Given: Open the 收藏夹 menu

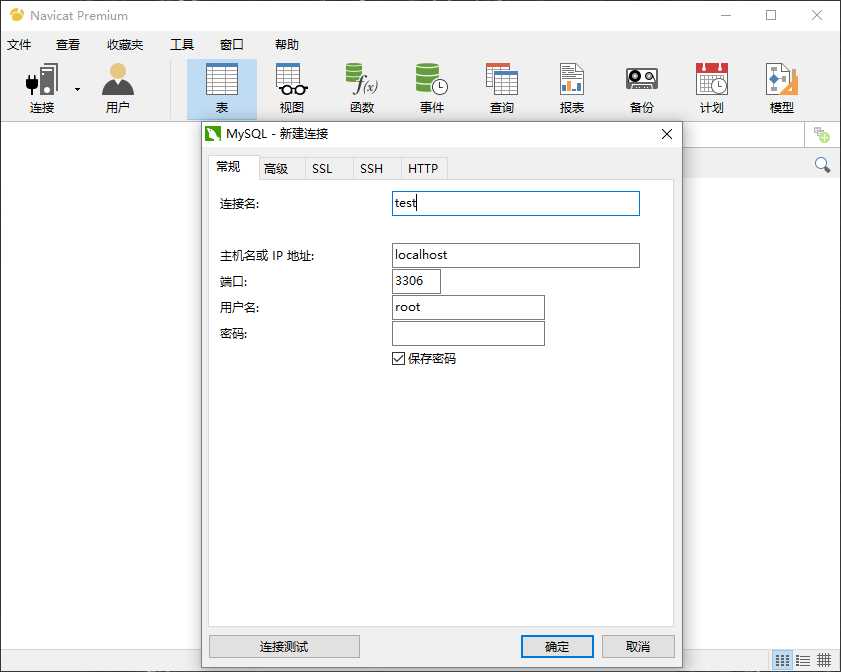Looking at the screenshot, I should [125, 45].
